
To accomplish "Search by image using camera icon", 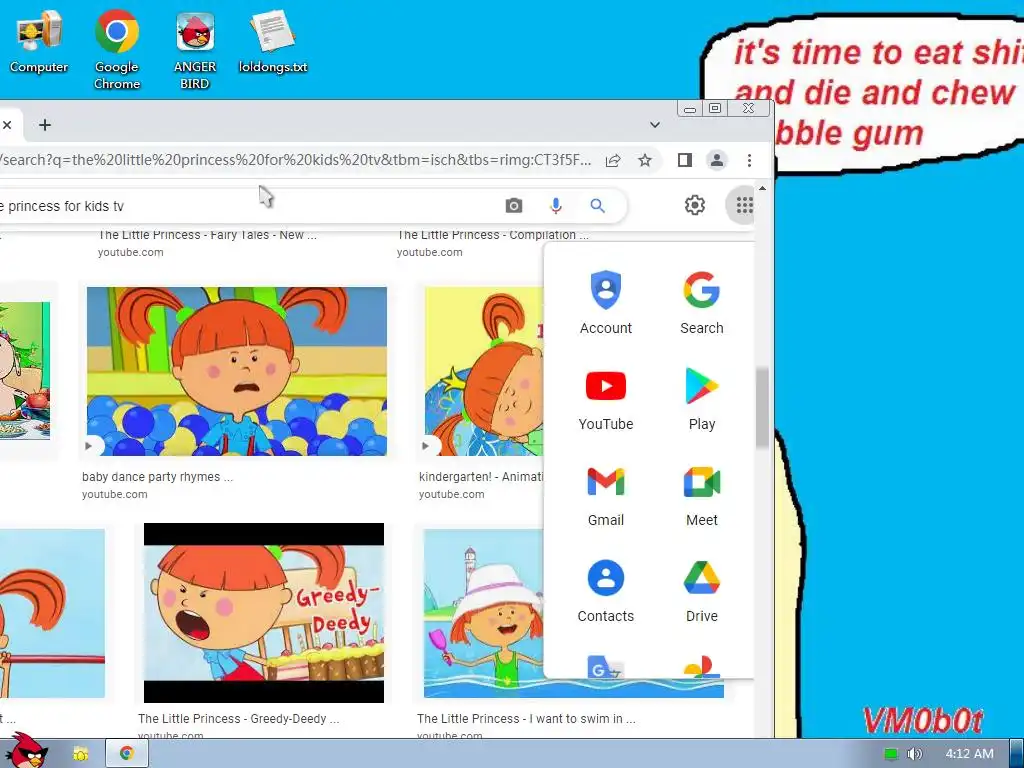I will 514,206.
